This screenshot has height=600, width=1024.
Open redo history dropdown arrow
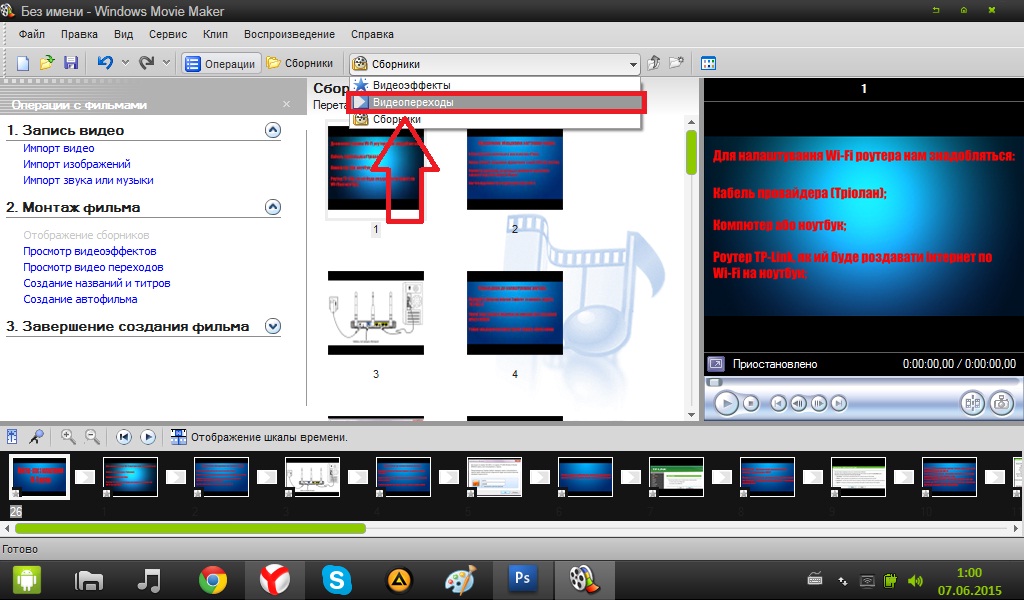point(167,63)
